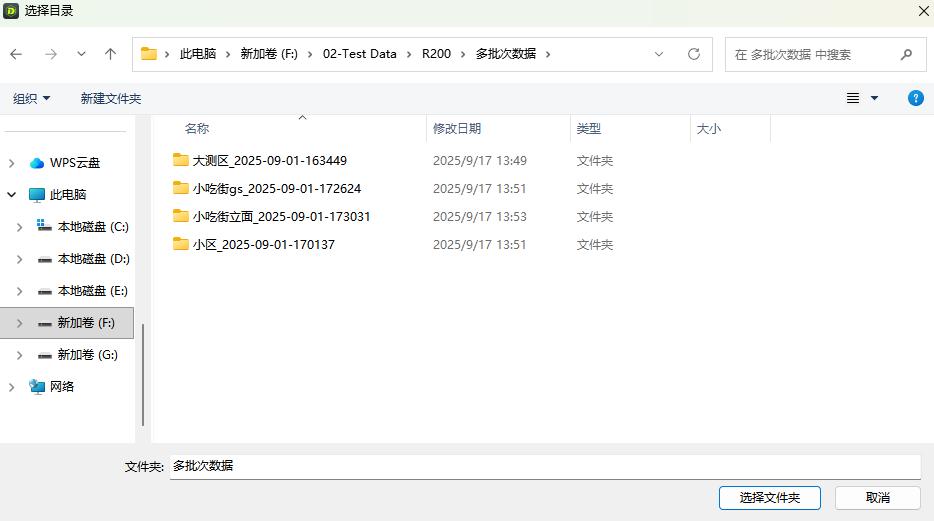
Task: Expand WPS云盘 in the sidebar
Action: pyautogui.click(x=11, y=163)
